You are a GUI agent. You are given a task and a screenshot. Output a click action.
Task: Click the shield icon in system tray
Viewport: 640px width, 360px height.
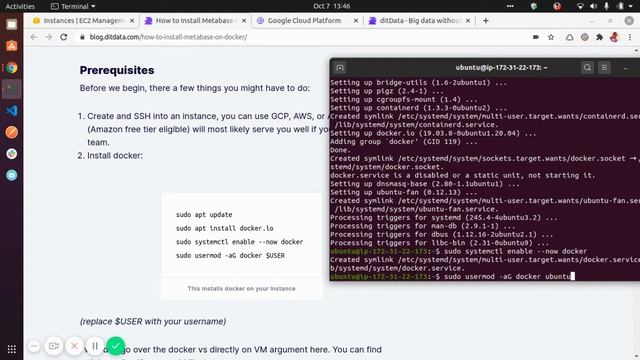coord(533,6)
